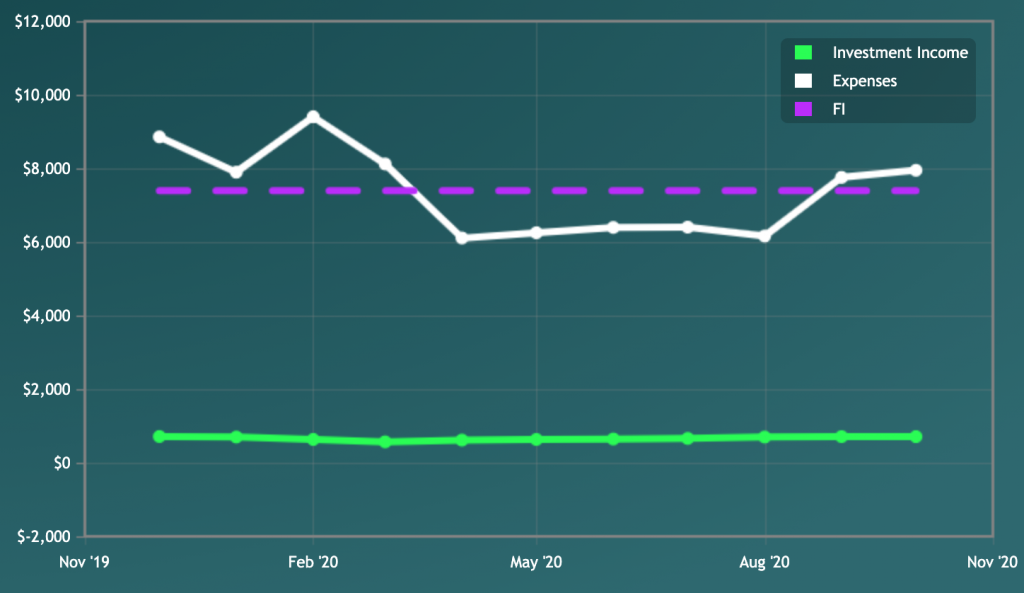This screenshot has height=593, width=1024.
Task: Select the Expenses data point at May '20
Action: click(537, 233)
